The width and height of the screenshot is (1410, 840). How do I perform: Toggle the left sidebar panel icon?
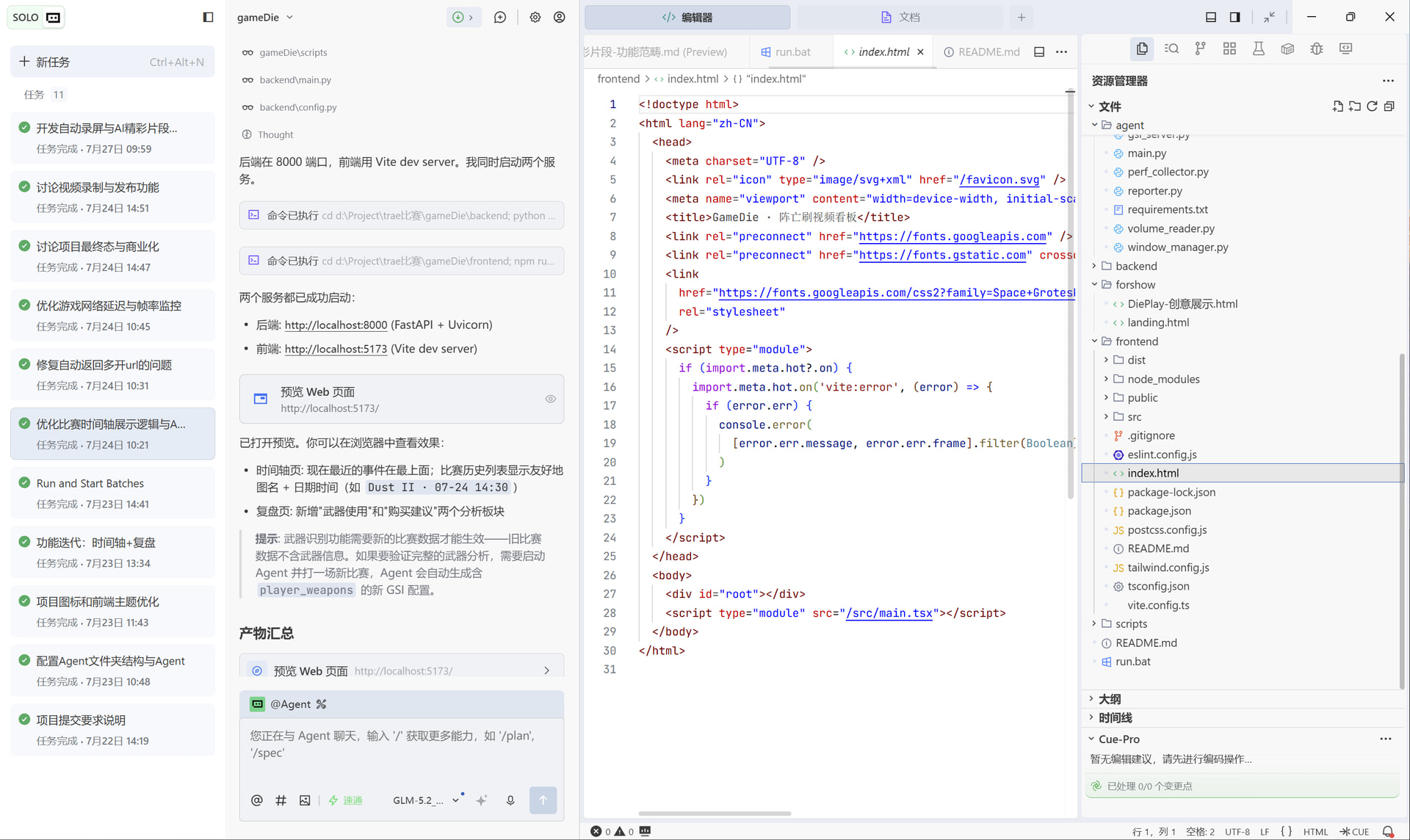pyautogui.click(x=208, y=17)
